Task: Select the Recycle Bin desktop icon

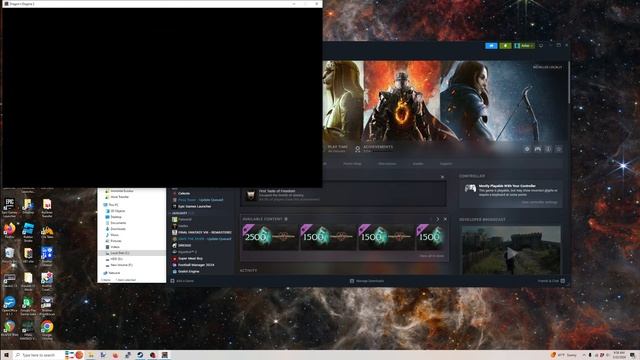Action: 9,255
